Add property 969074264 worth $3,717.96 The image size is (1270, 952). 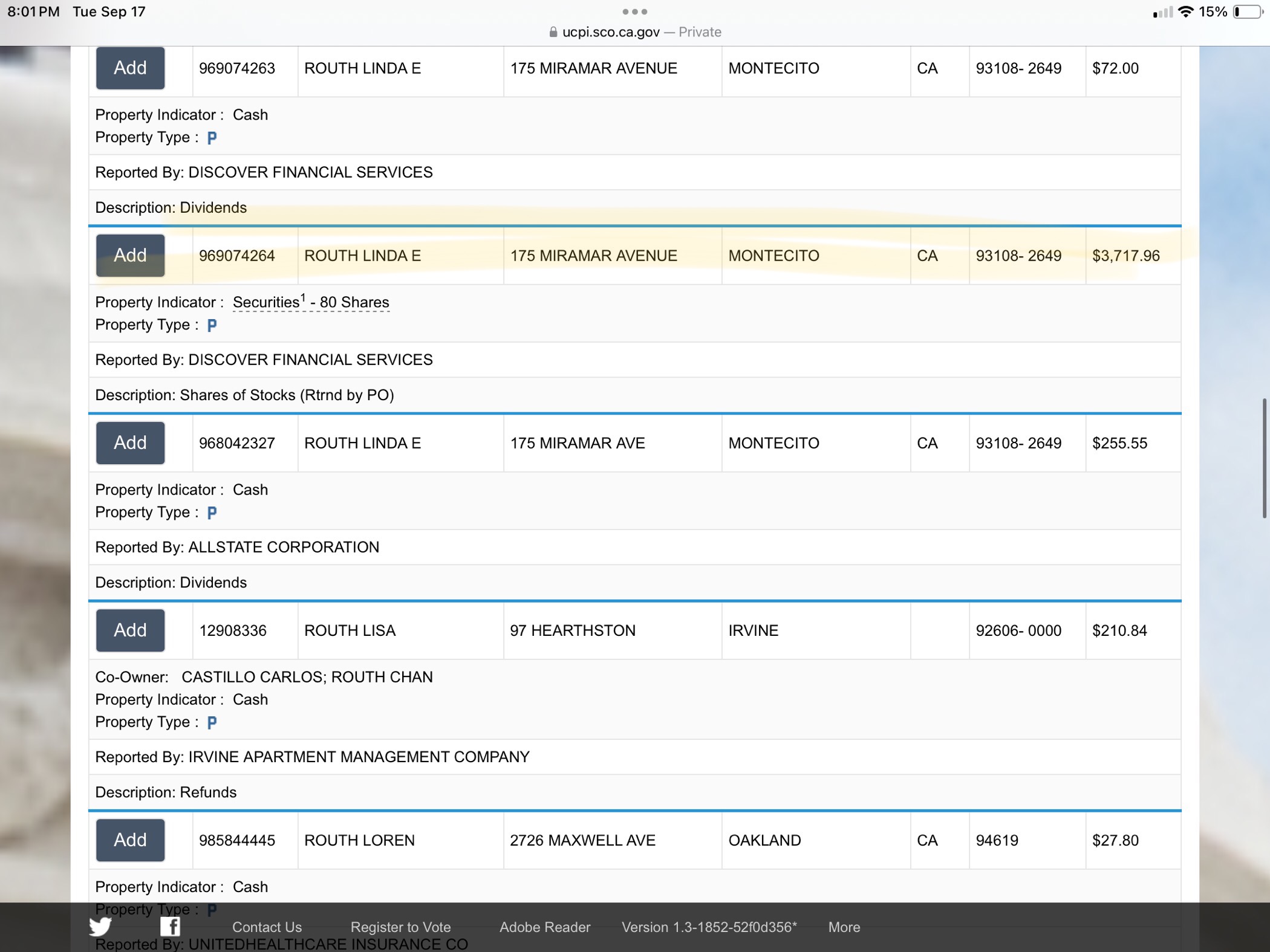pos(130,255)
